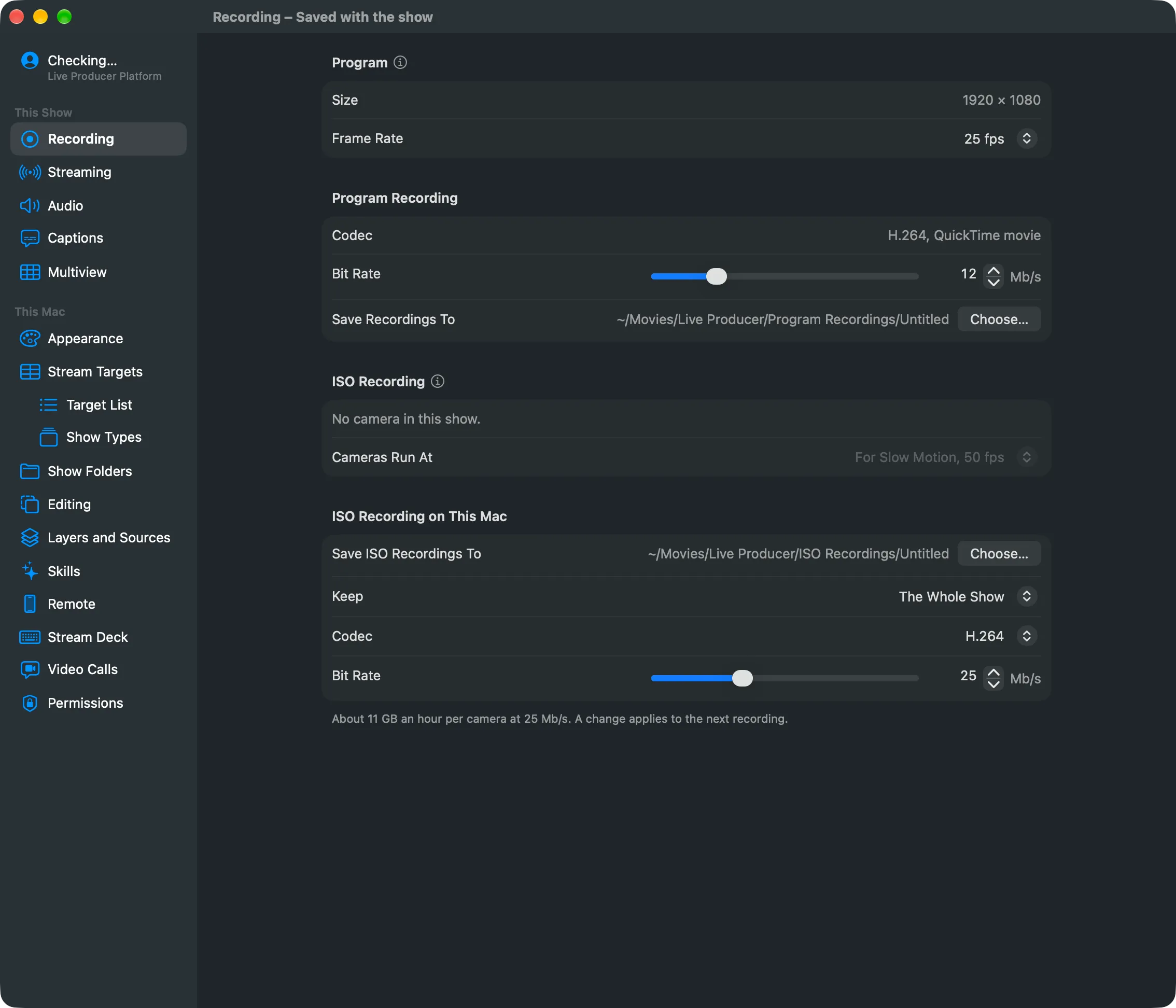This screenshot has height=1008, width=1176.
Task: Click Choose for Save ISO Recordings To
Action: pyautogui.click(x=999, y=554)
